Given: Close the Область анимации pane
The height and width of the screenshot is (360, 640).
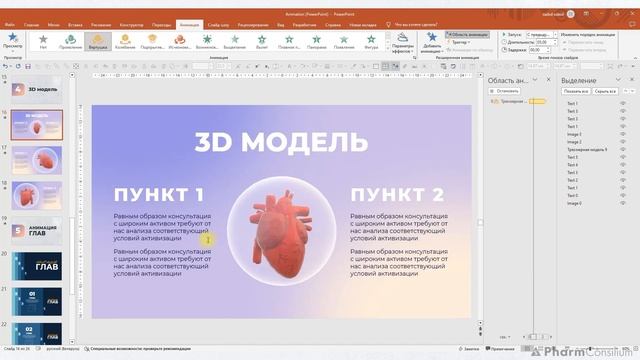Looking at the screenshot, I should pos(549,80).
